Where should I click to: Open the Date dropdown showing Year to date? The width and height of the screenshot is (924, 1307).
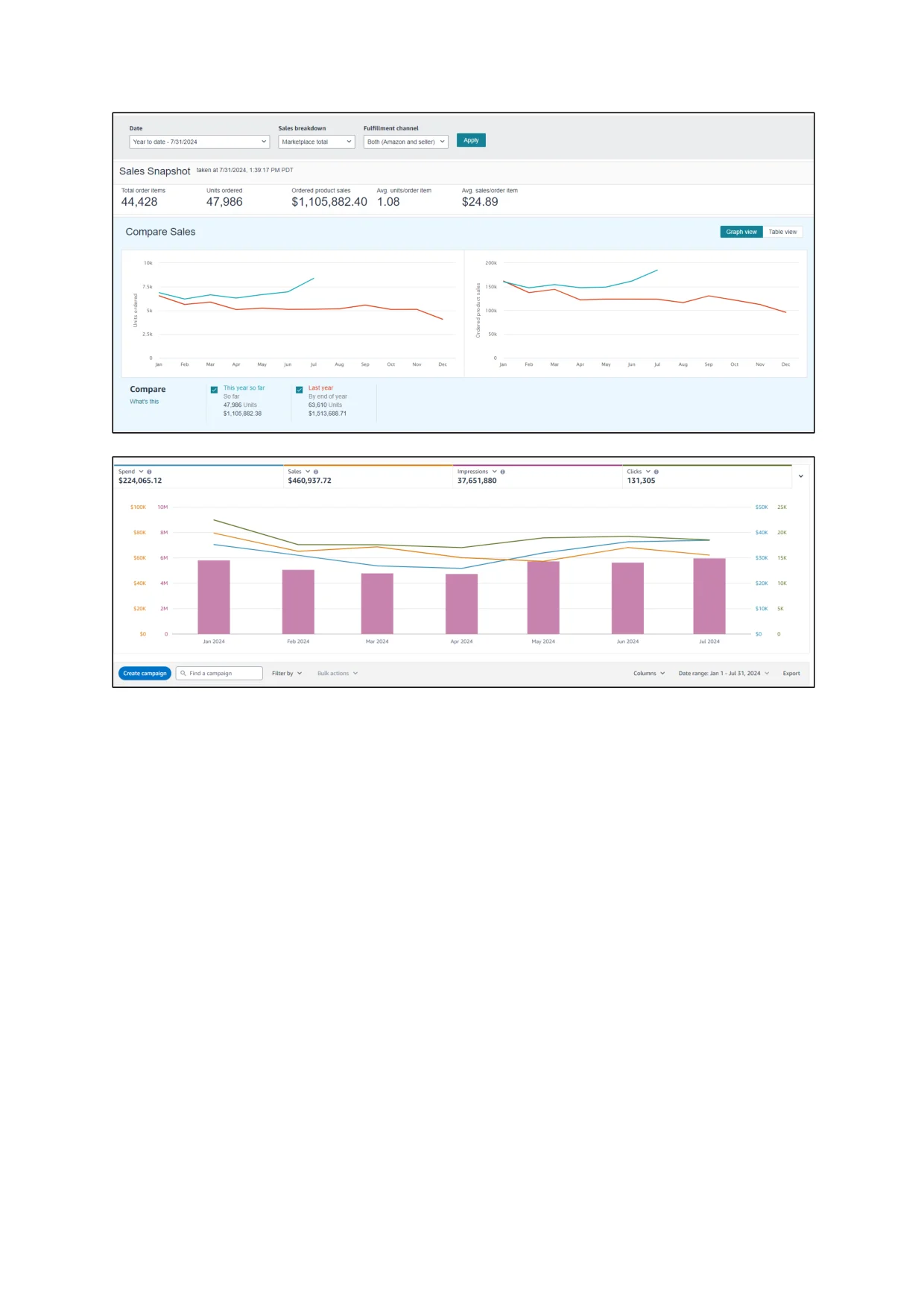point(199,142)
